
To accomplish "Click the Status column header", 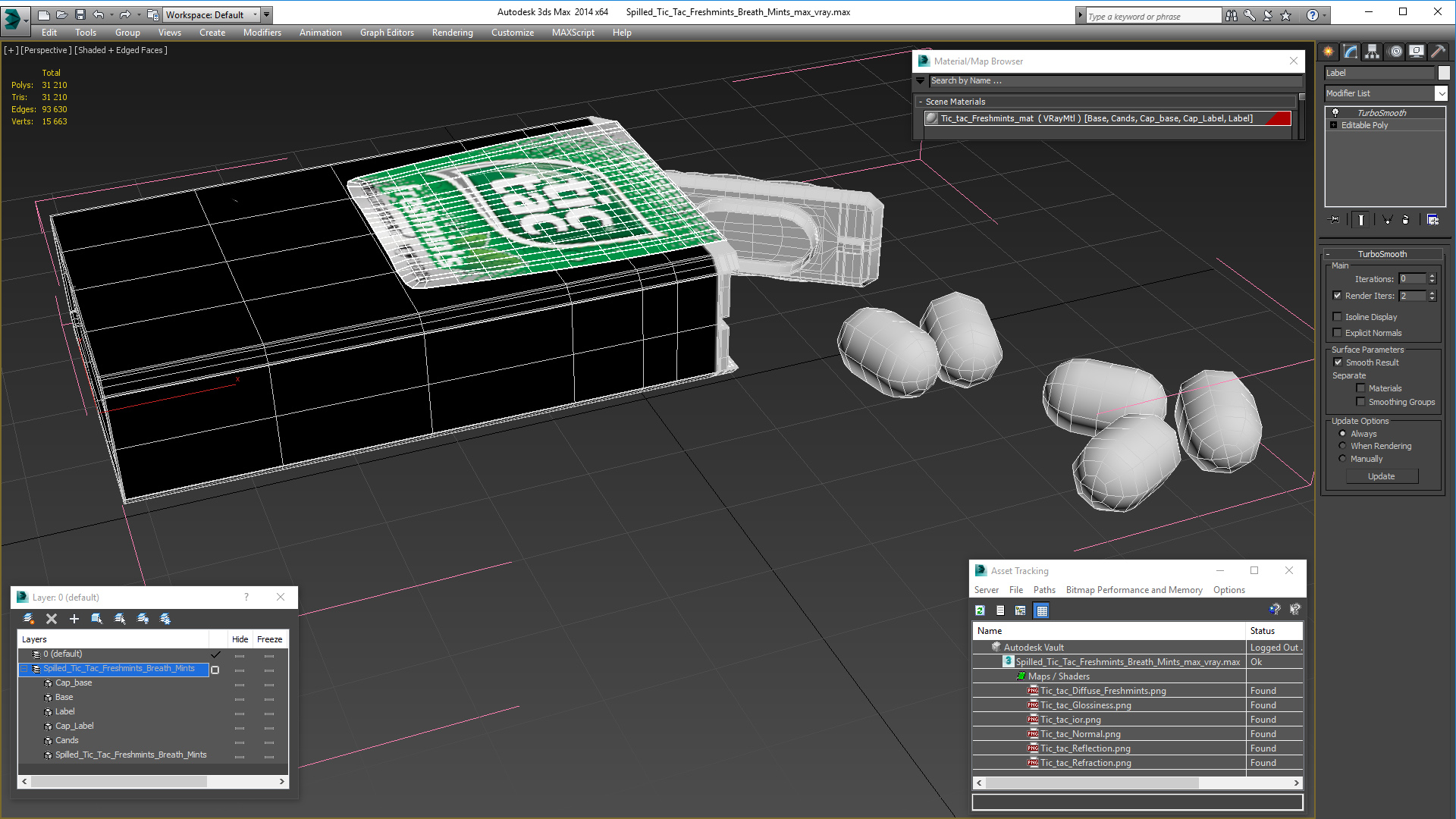I will pos(1274,631).
